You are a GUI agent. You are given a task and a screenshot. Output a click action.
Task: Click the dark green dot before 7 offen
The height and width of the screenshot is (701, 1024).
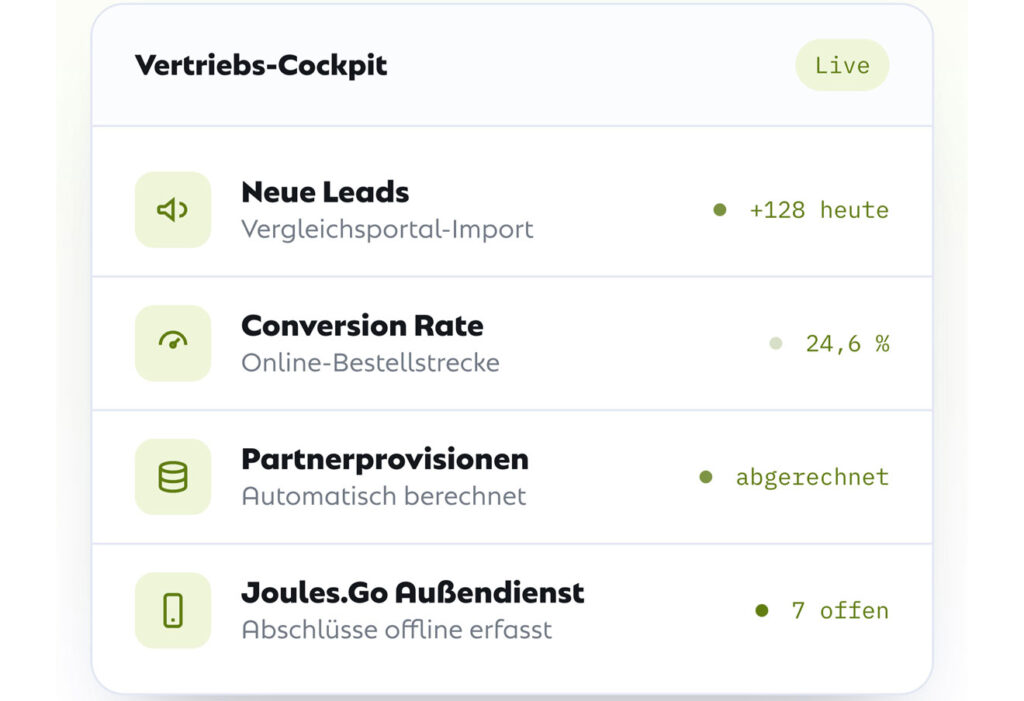(x=761, y=610)
